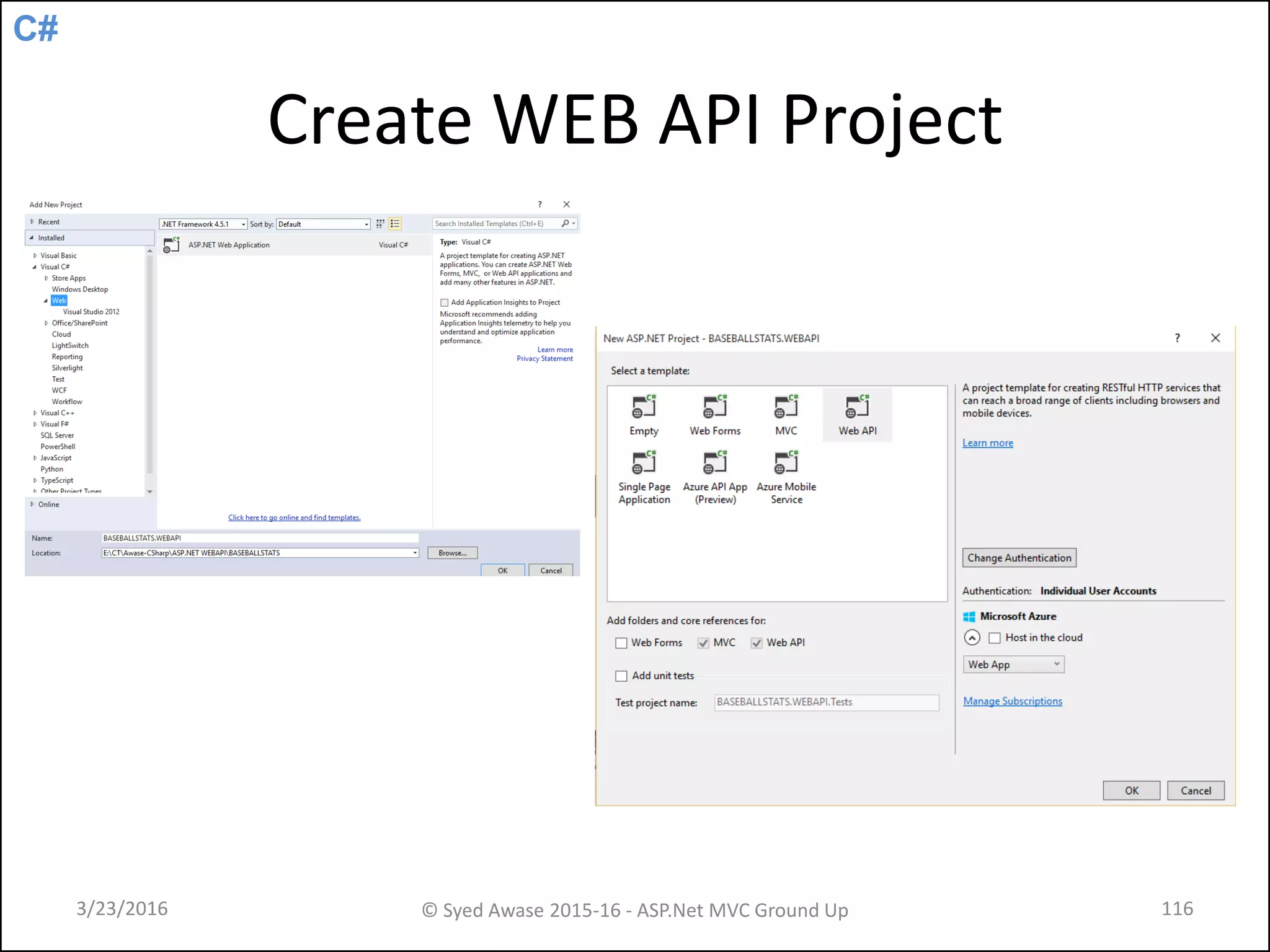Select Visual Studio 2012 under Web

pyautogui.click(x=91, y=312)
